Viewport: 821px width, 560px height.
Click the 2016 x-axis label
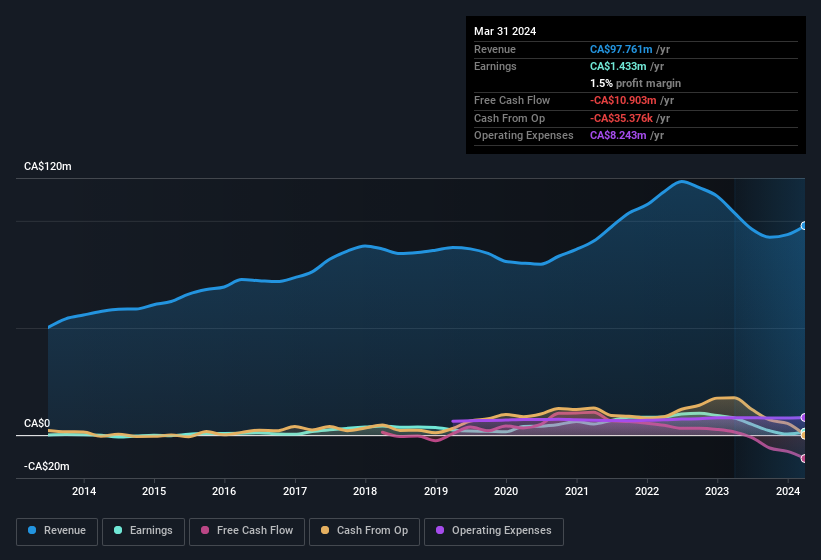(x=224, y=491)
